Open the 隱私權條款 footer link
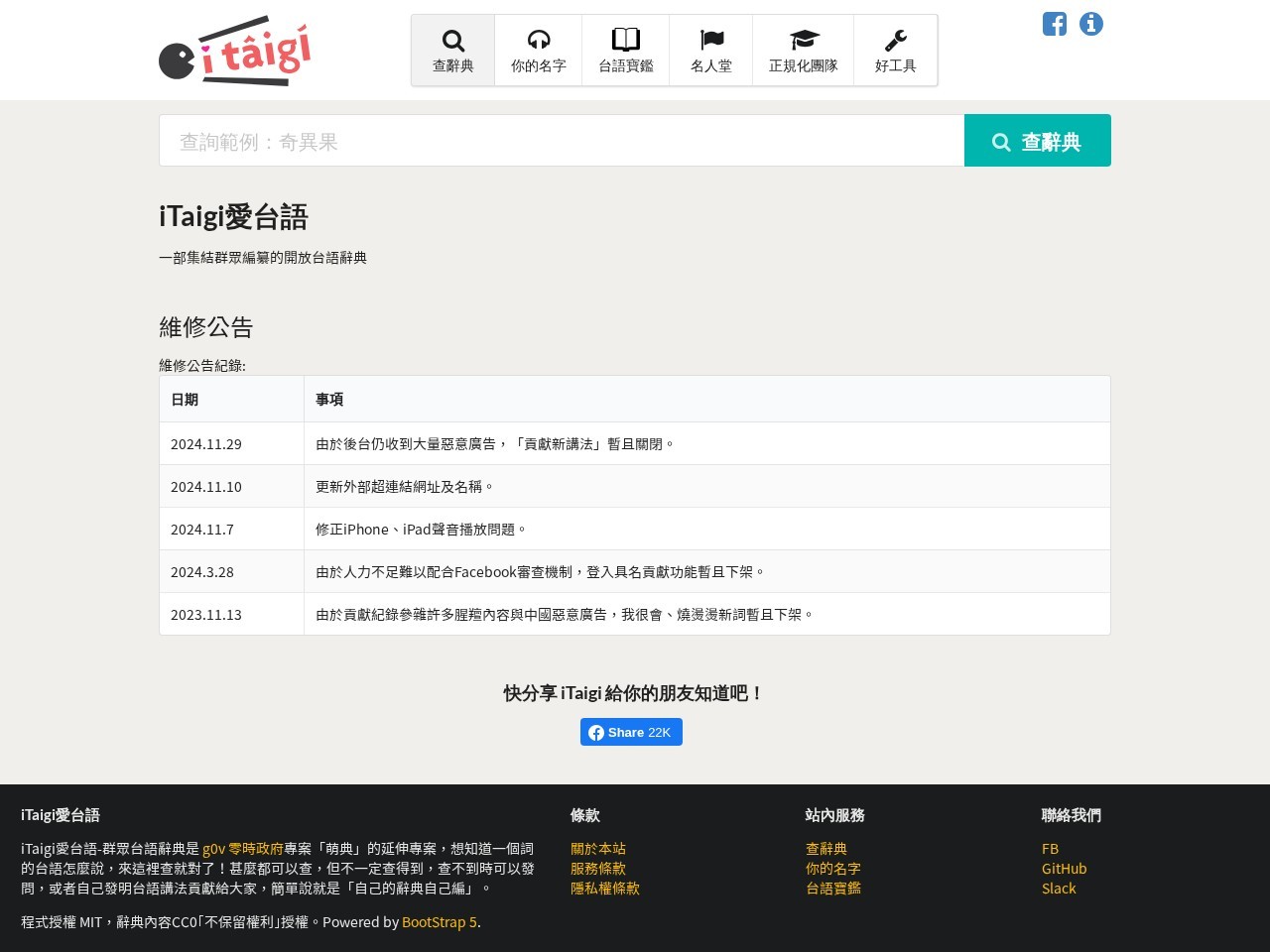This screenshot has width=1270, height=952. pos(605,889)
